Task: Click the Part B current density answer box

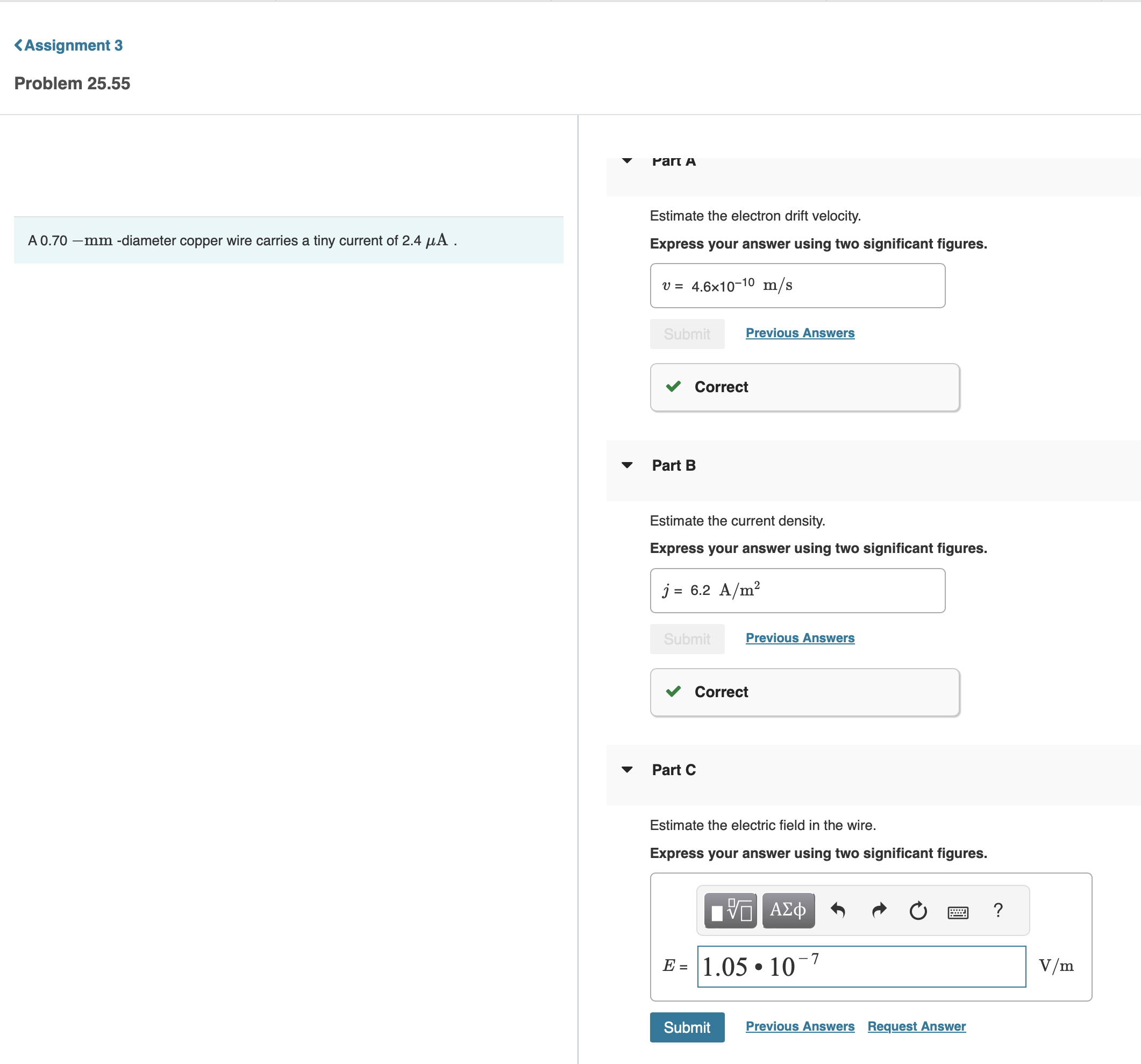Action: (x=797, y=590)
